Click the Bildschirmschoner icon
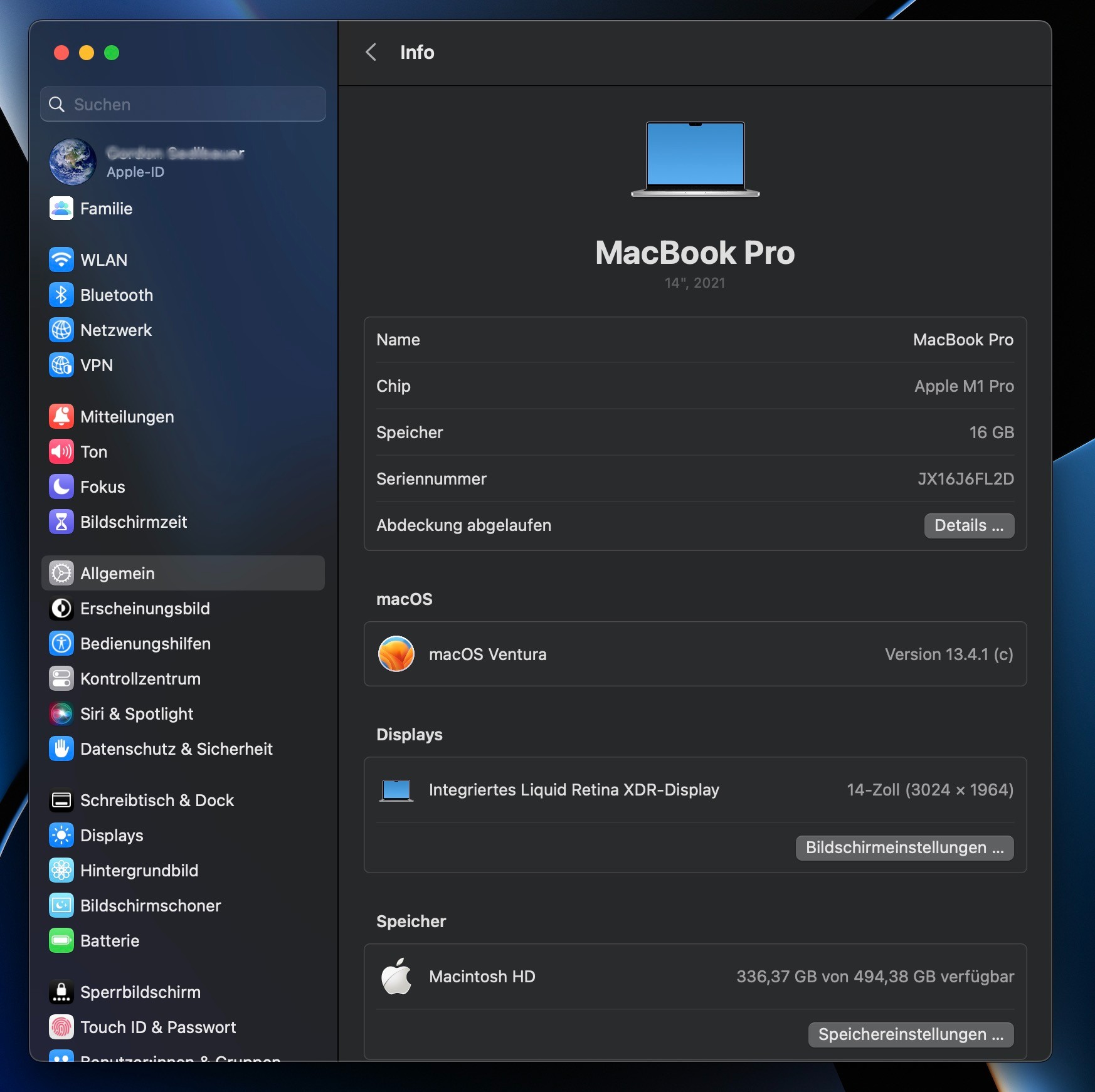 [x=61, y=906]
